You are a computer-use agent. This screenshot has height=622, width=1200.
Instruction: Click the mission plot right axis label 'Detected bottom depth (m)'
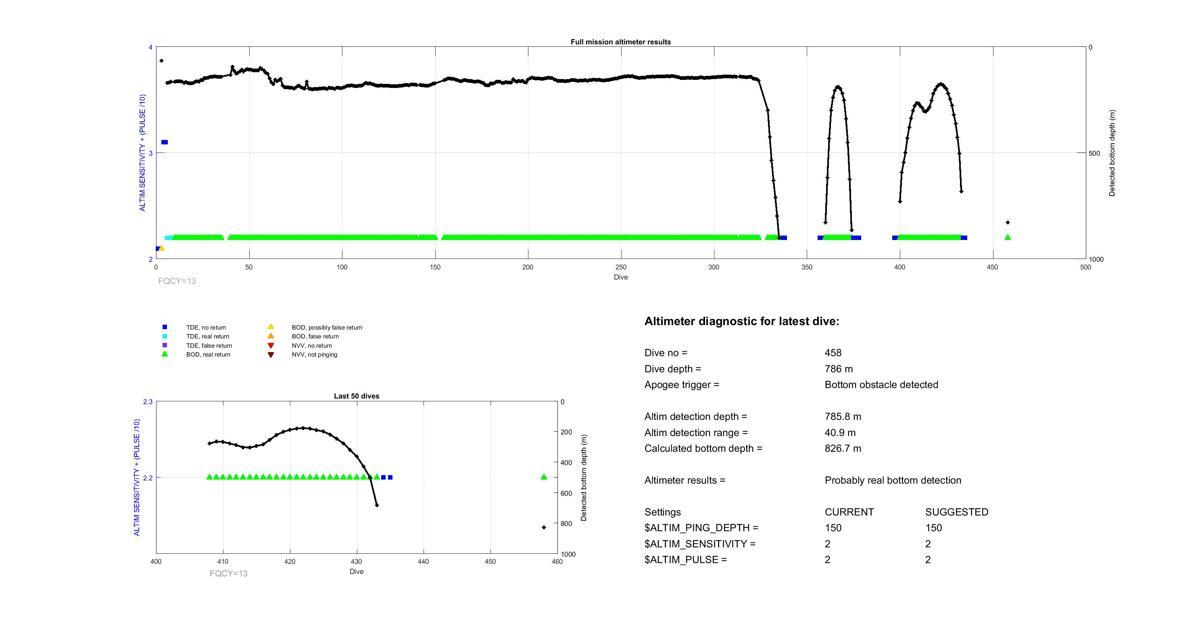point(1112,153)
